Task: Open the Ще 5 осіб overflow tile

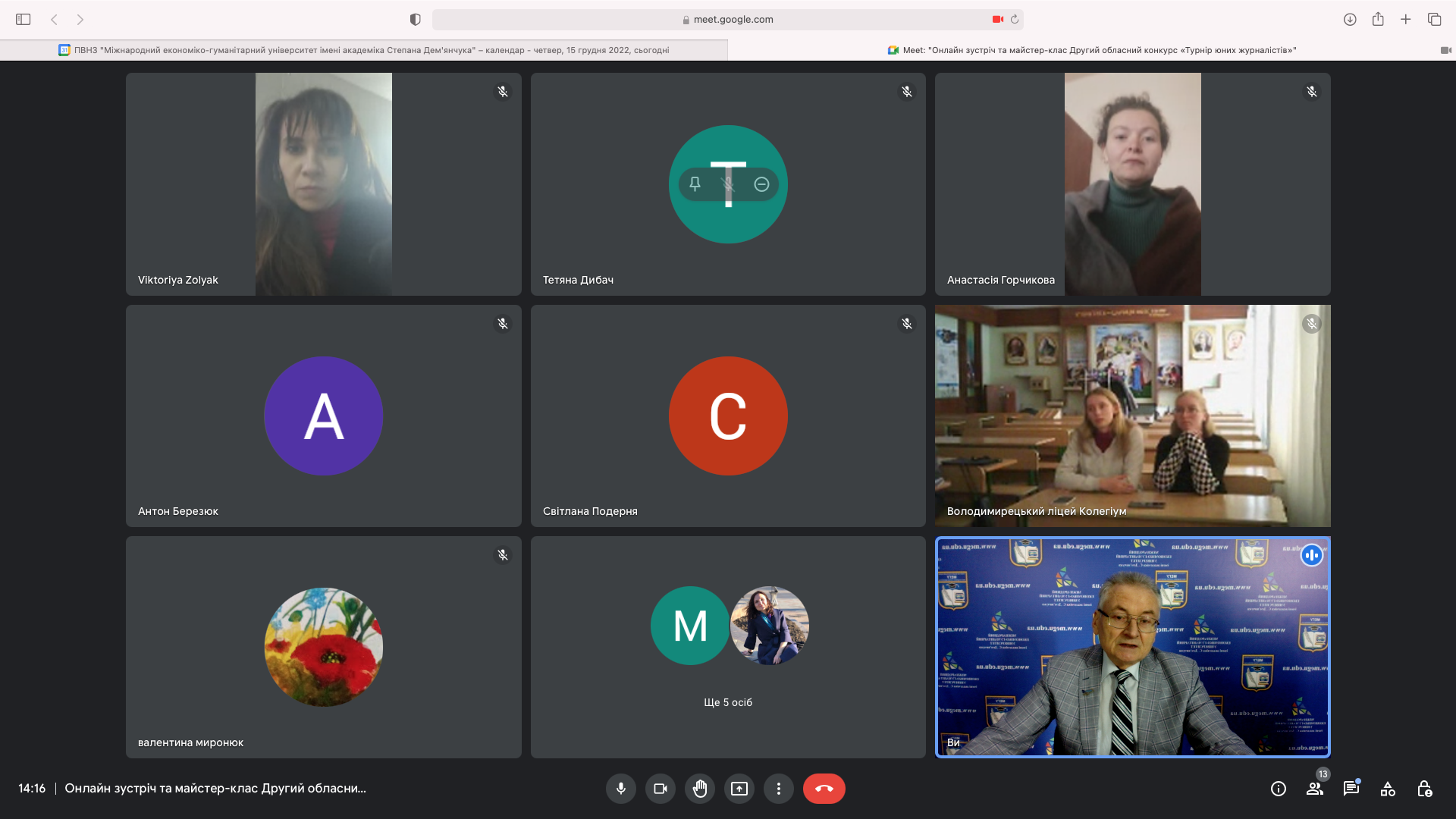Action: pyautogui.click(x=728, y=647)
